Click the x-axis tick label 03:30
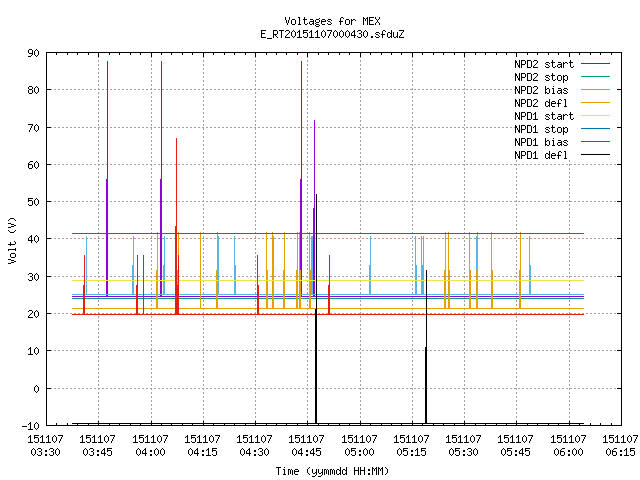Image resolution: width=640 pixels, height=480 pixels. (x=45, y=452)
